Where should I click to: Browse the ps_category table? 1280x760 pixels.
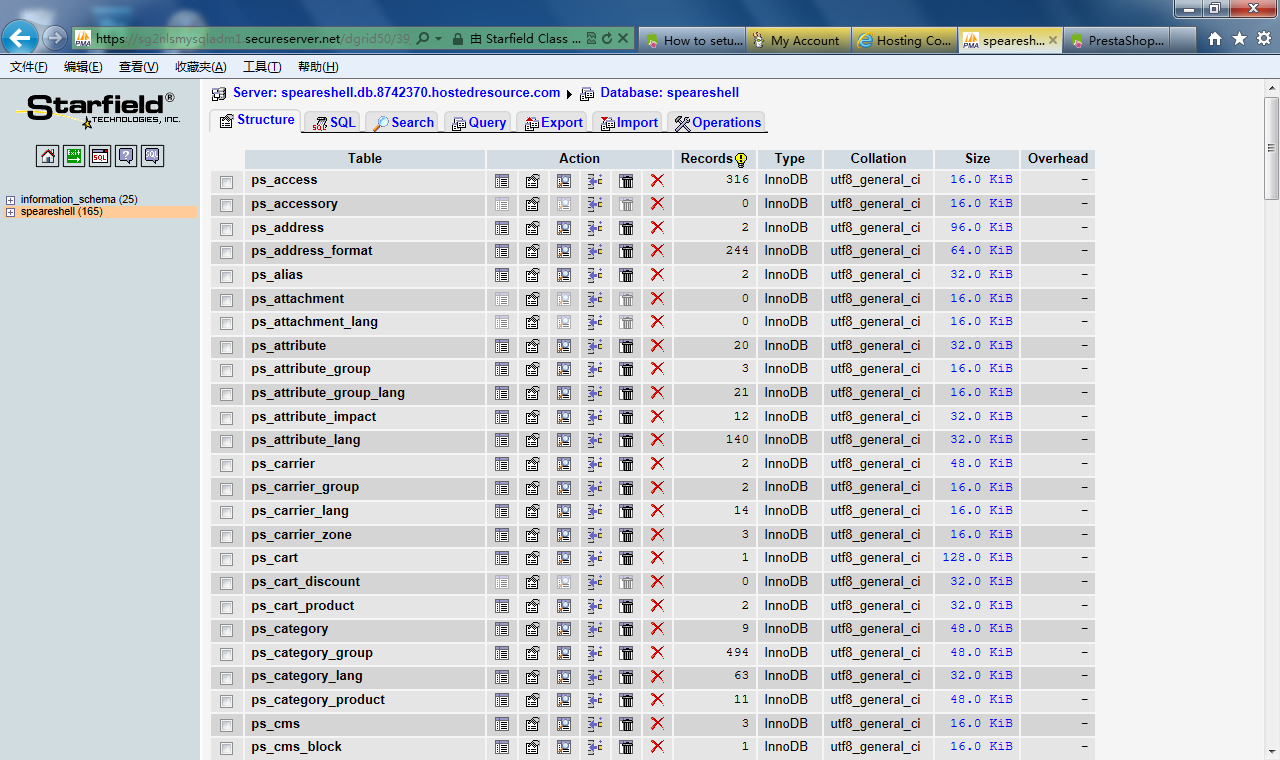pos(502,629)
